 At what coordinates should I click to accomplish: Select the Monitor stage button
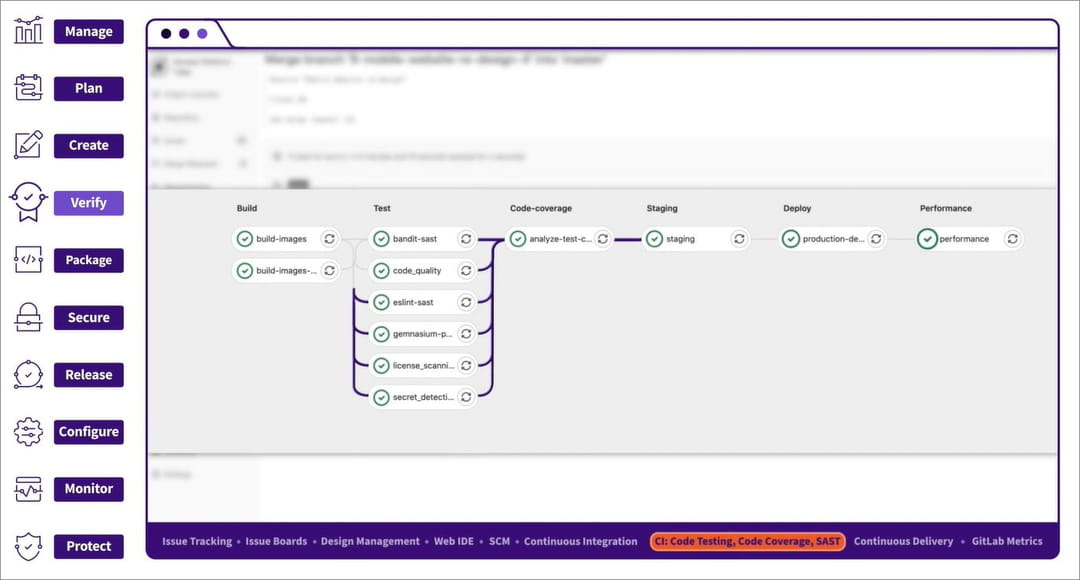click(89, 489)
